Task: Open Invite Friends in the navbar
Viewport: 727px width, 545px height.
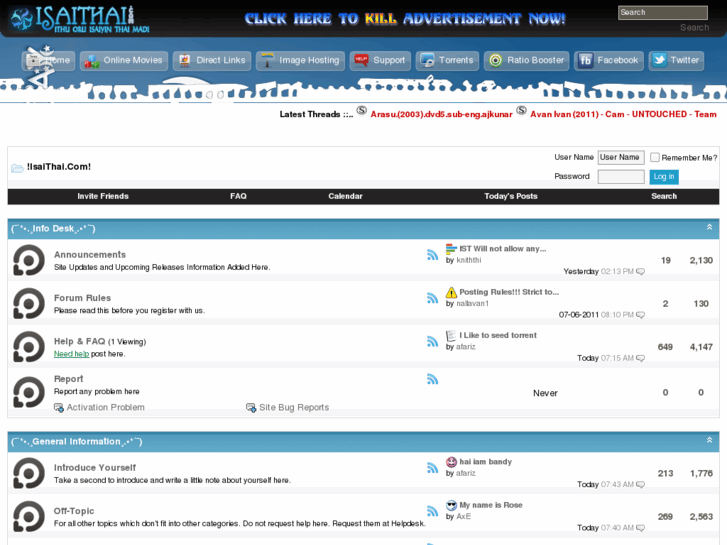Action: tap(103, 196)
